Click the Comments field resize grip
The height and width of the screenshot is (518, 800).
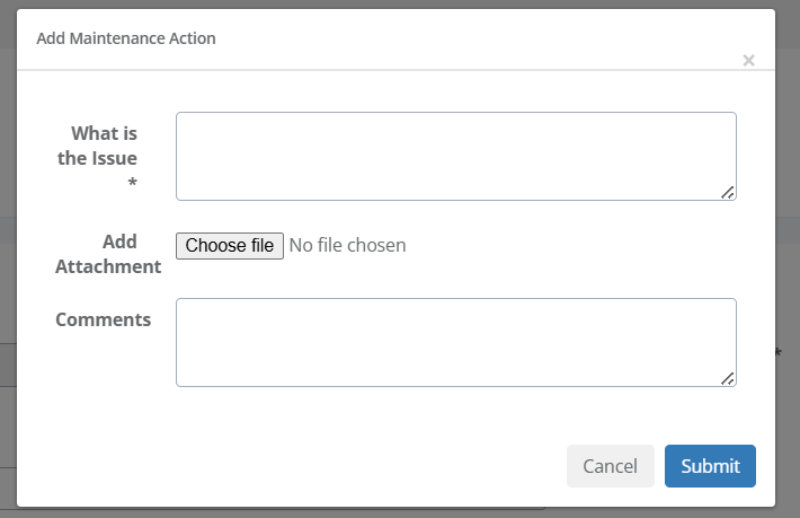point(728,378)
